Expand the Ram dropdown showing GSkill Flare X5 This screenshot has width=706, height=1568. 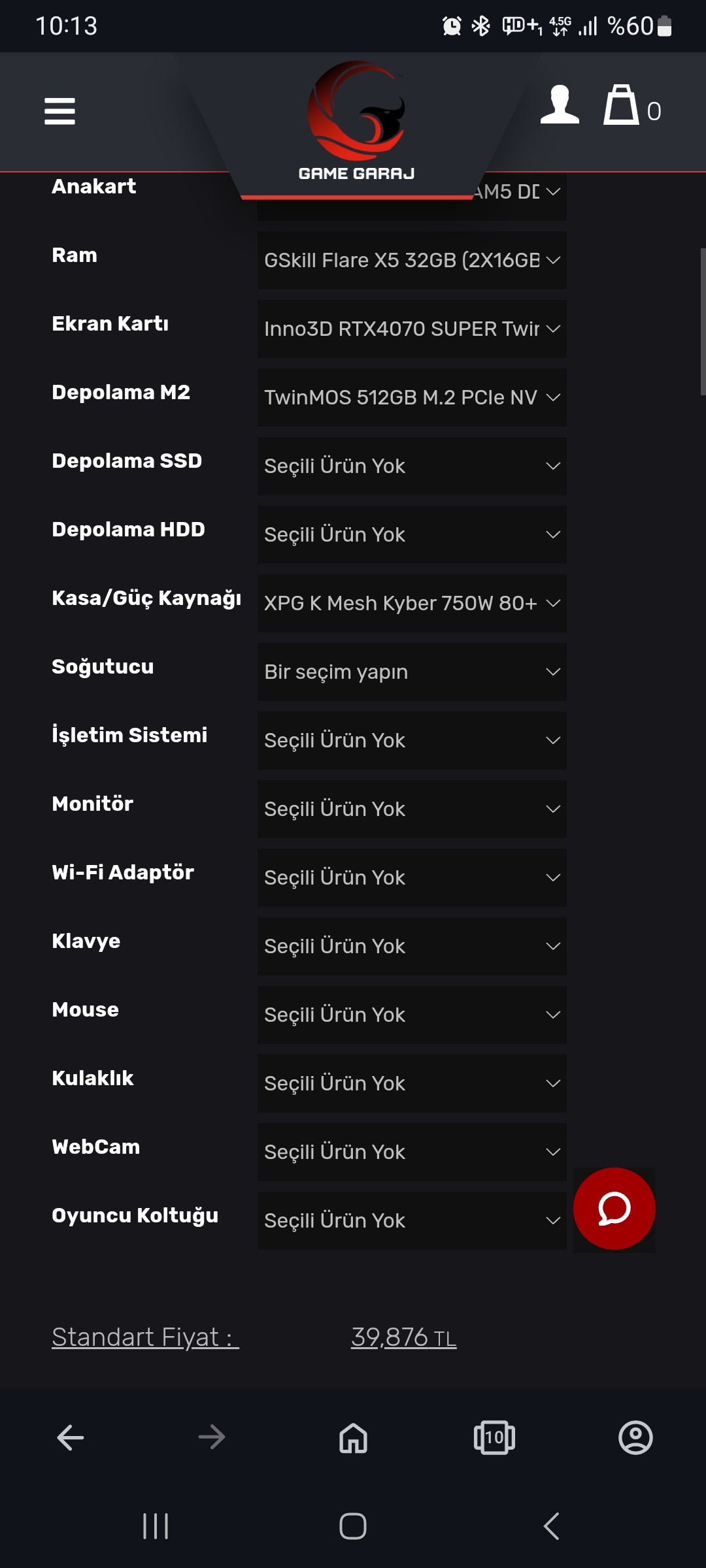coord(412,260)
